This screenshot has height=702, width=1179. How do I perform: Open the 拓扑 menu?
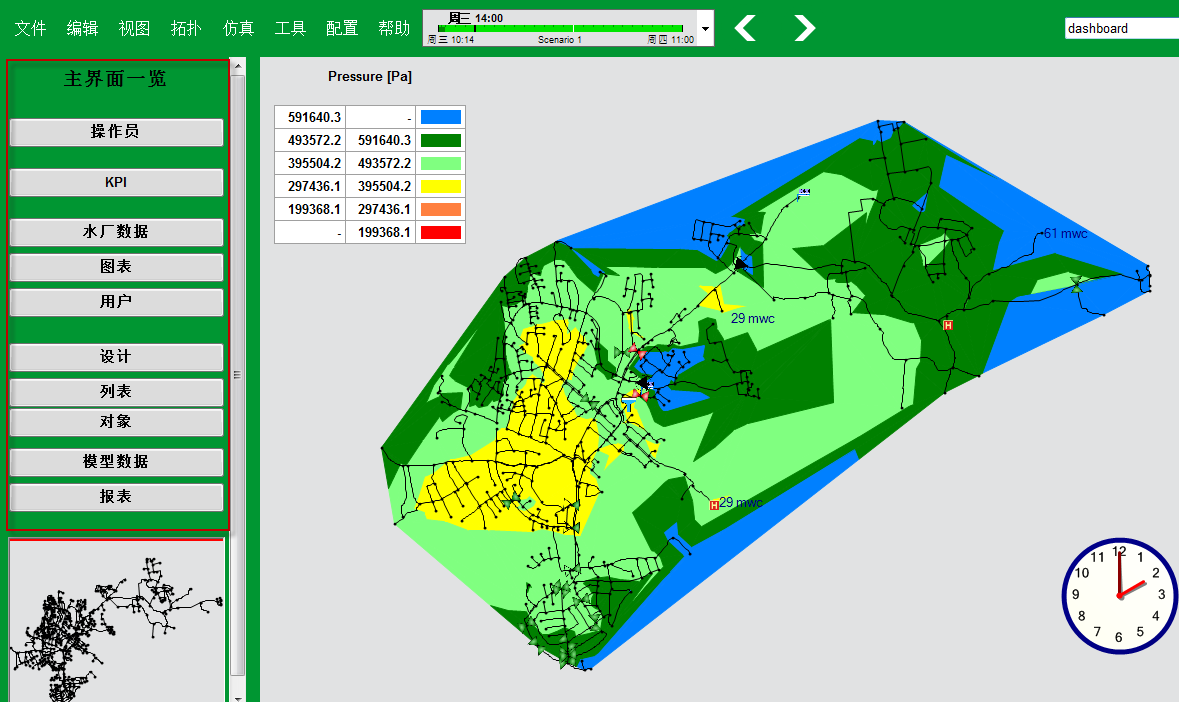186,28
